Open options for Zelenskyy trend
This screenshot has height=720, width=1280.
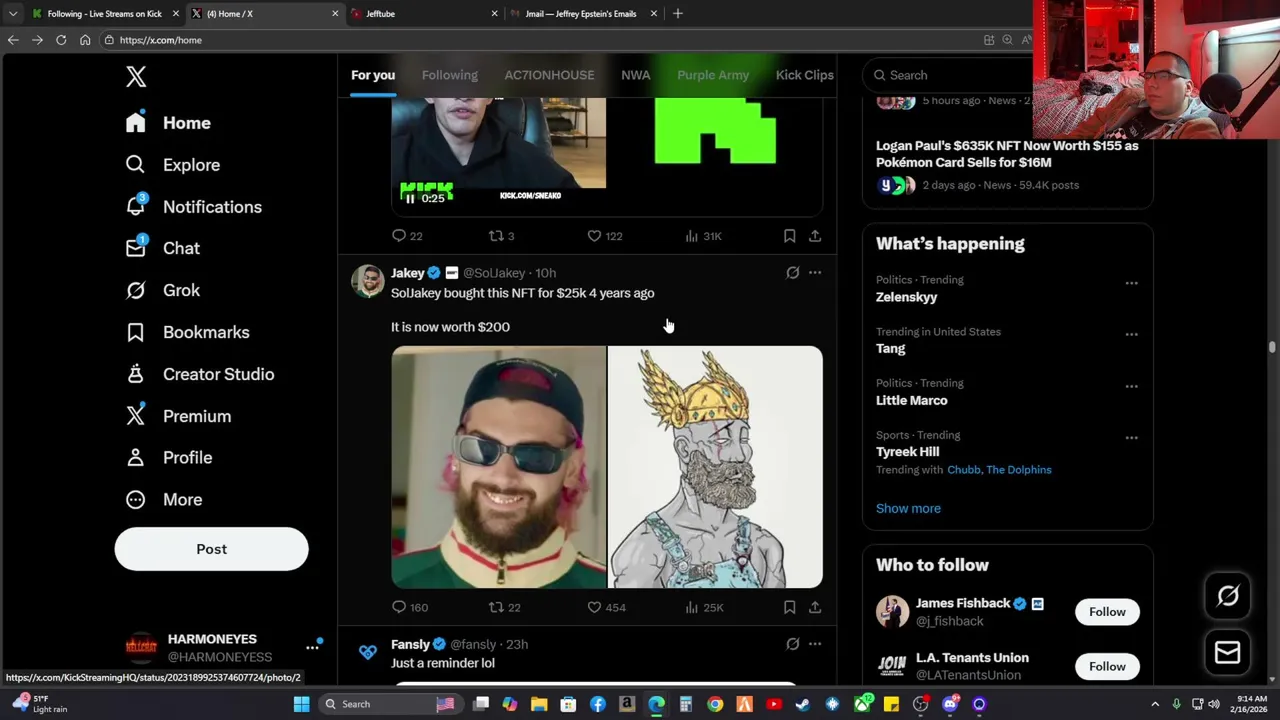tap(1131, 283)
